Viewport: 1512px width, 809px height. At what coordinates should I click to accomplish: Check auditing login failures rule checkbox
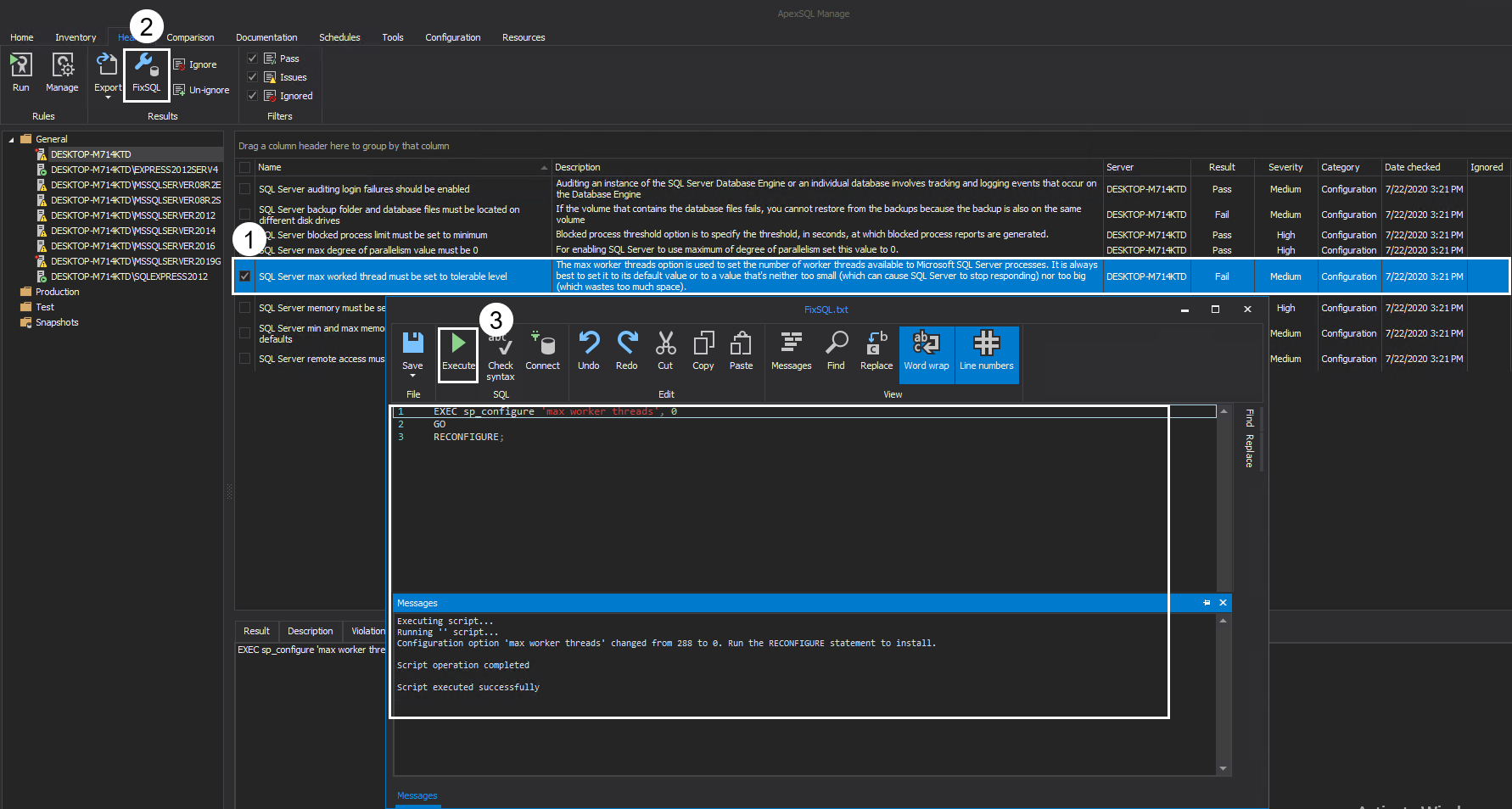pos(244,189)
